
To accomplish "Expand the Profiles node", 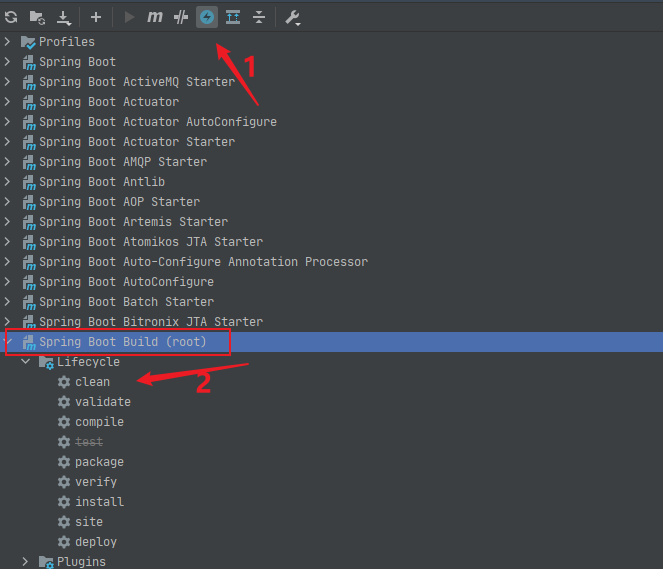I will tap(7, 41).
